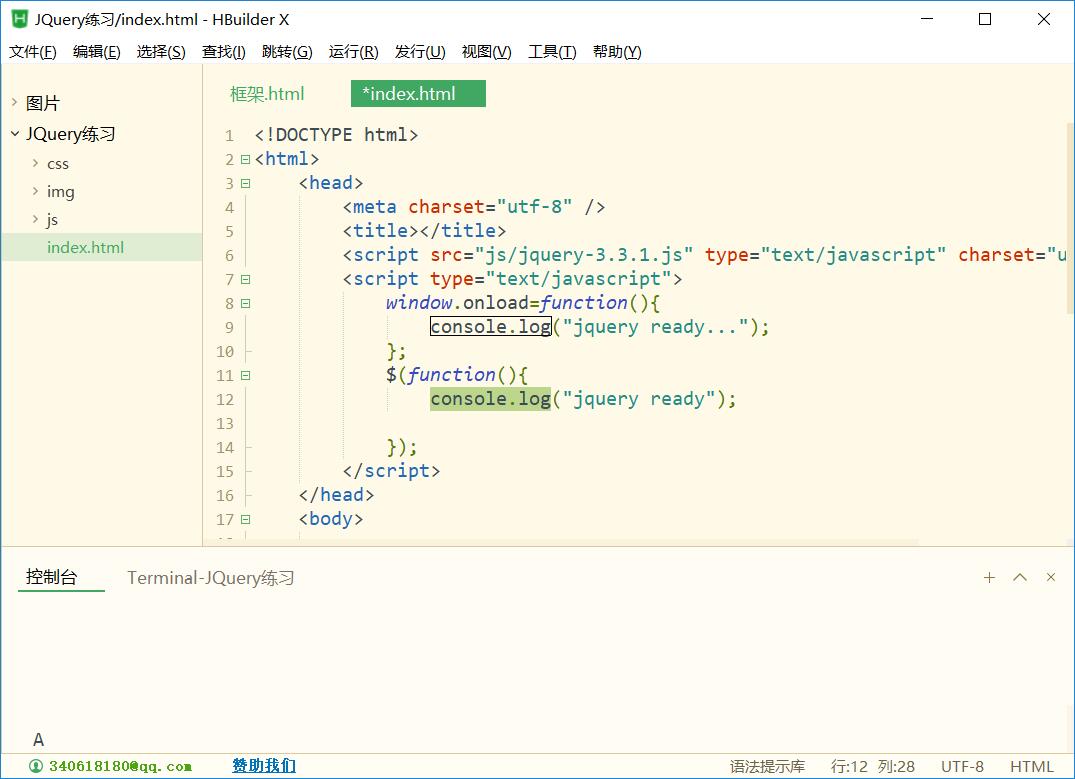Screen dimensions: 1075x779
Task: Click the highlighted console.log on line 12
Action: (x=491, y=399)
